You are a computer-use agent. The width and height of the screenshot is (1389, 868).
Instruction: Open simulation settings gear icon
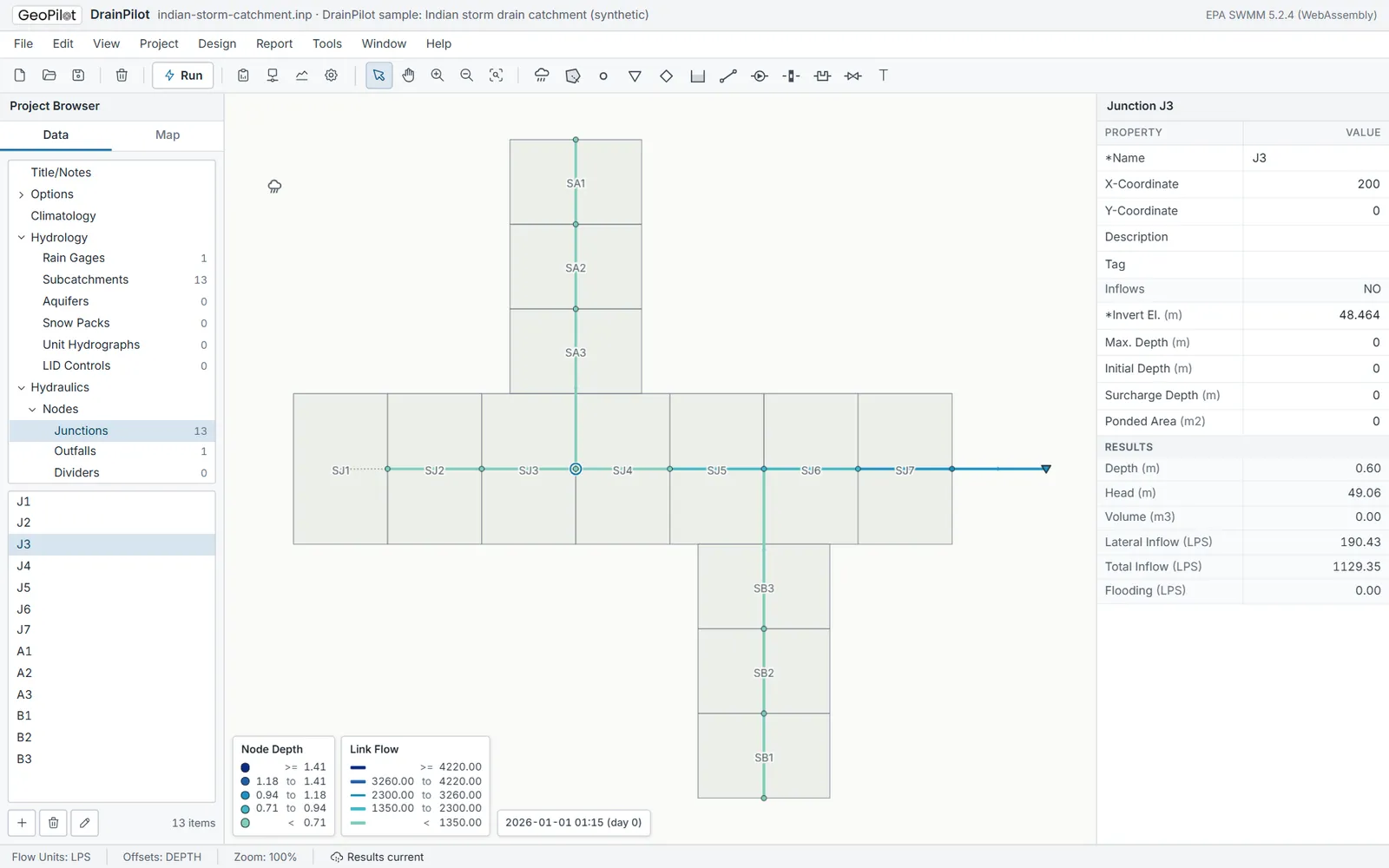[331, 76]
